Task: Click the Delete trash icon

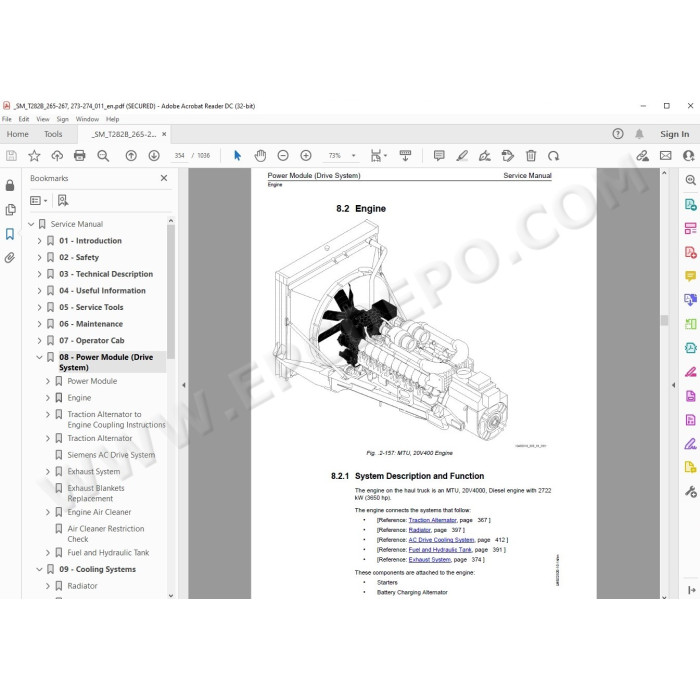Action: coord(531,155)
